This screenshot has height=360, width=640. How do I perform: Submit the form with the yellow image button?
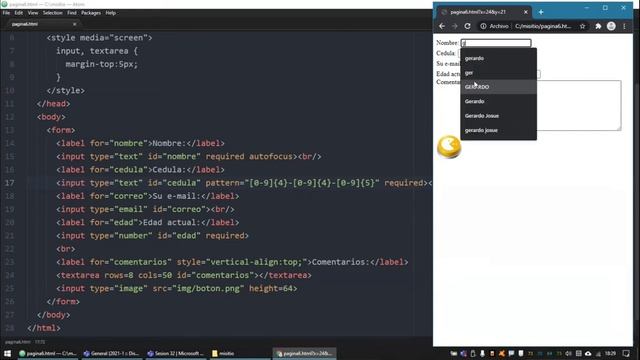(x=449, y=147)
